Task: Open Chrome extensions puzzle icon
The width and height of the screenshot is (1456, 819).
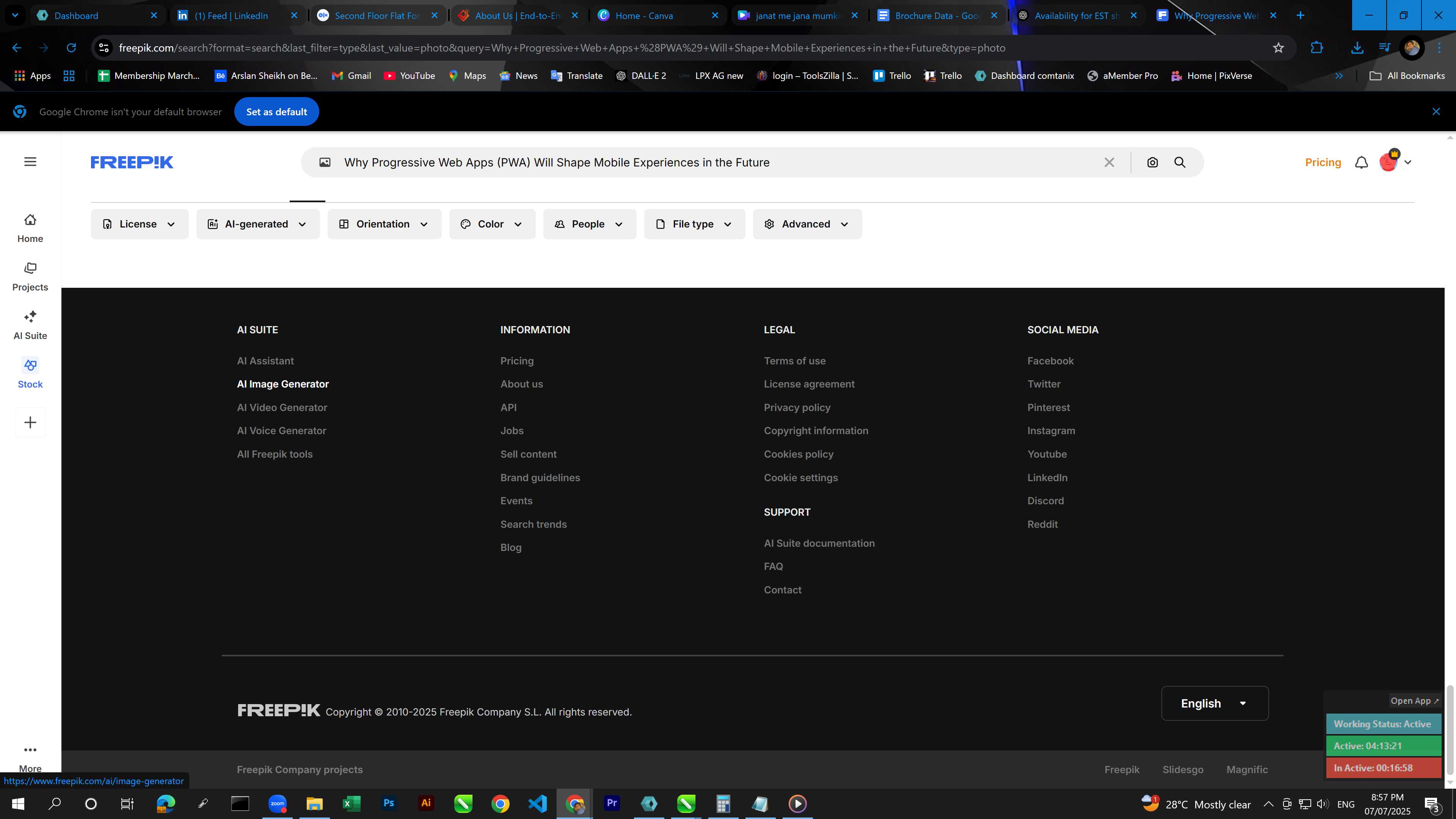Action: 1317,48
